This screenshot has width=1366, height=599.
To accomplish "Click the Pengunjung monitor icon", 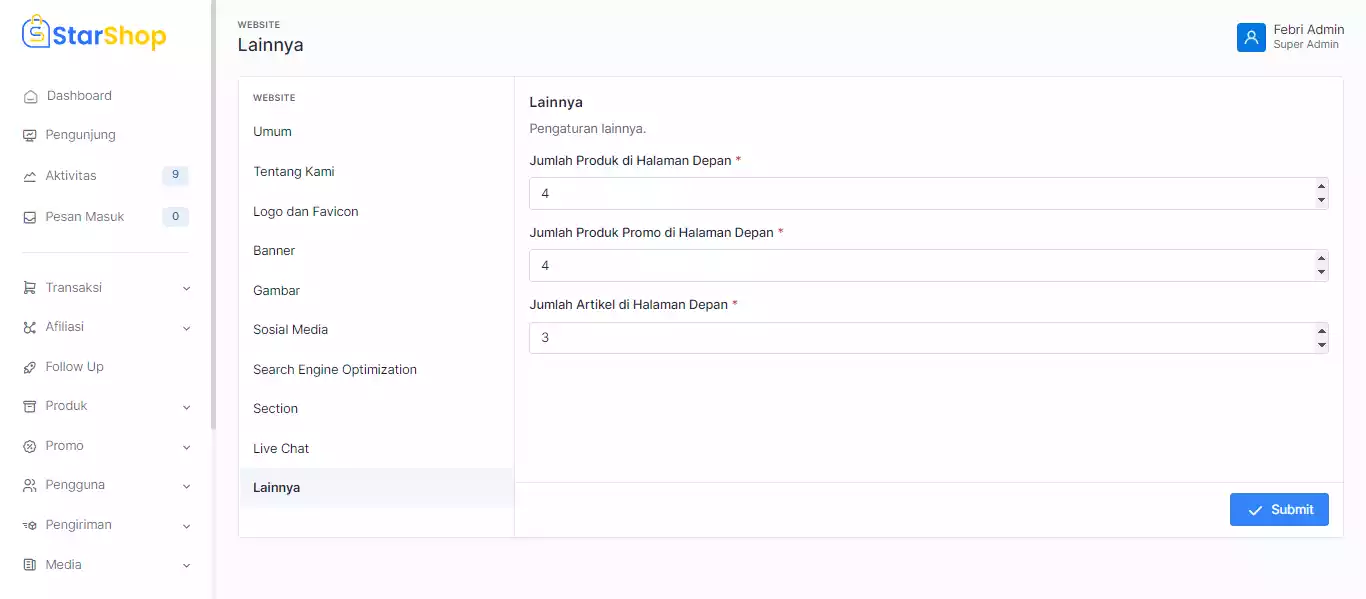I will coord(30,135).
